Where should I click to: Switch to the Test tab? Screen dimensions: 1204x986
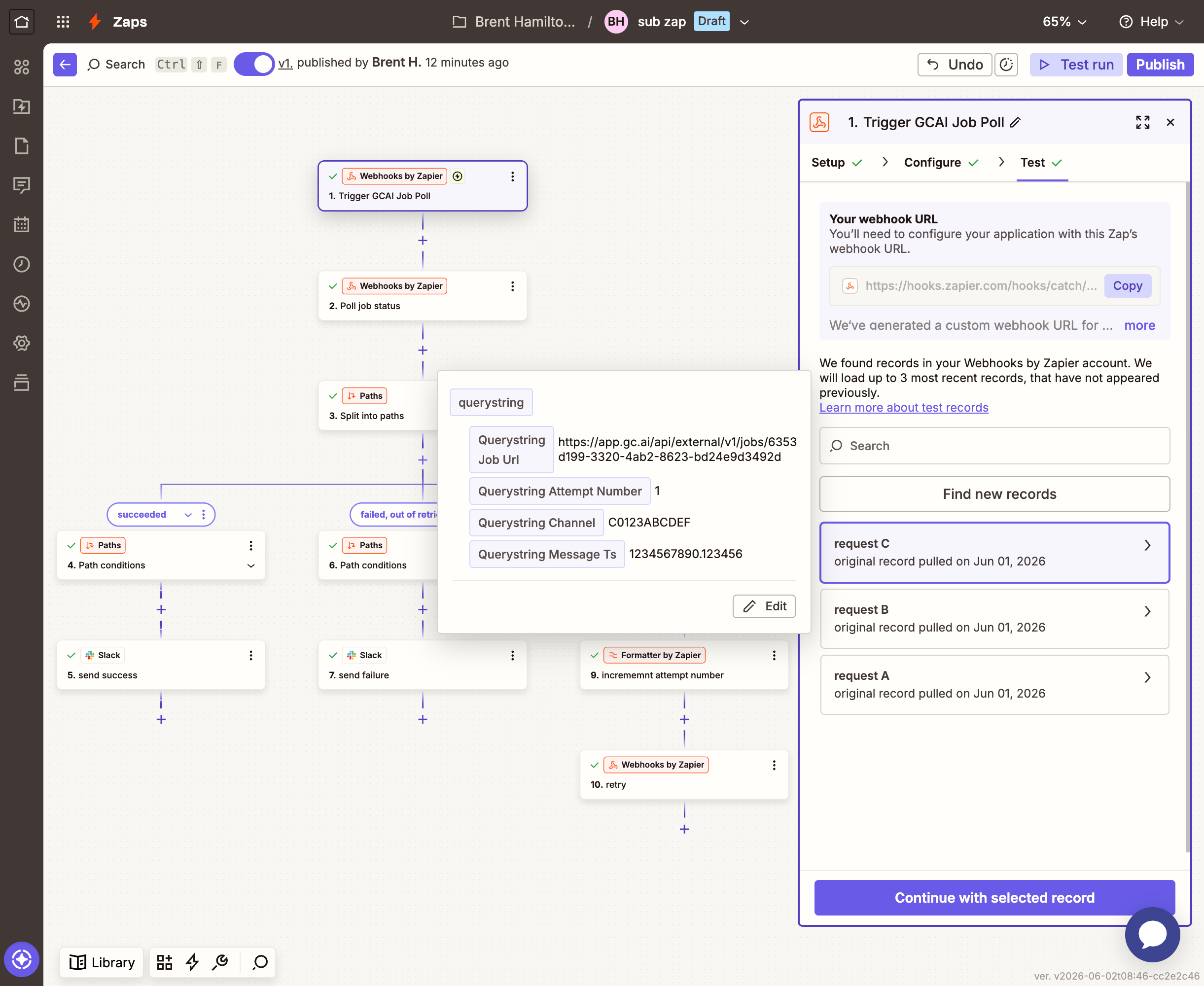pyautogui.click(x=1042, y=162)
